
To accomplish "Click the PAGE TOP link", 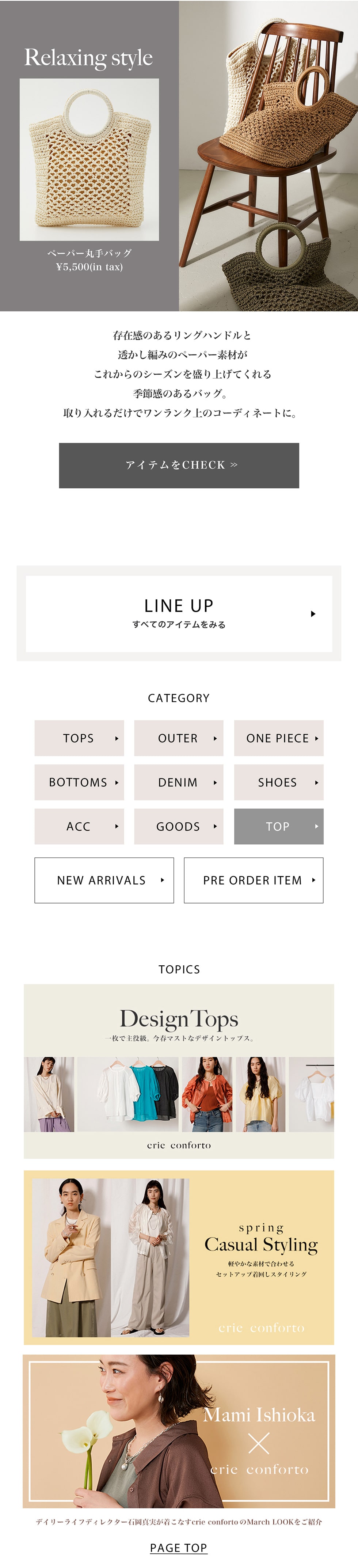I will click(178, 1547).
